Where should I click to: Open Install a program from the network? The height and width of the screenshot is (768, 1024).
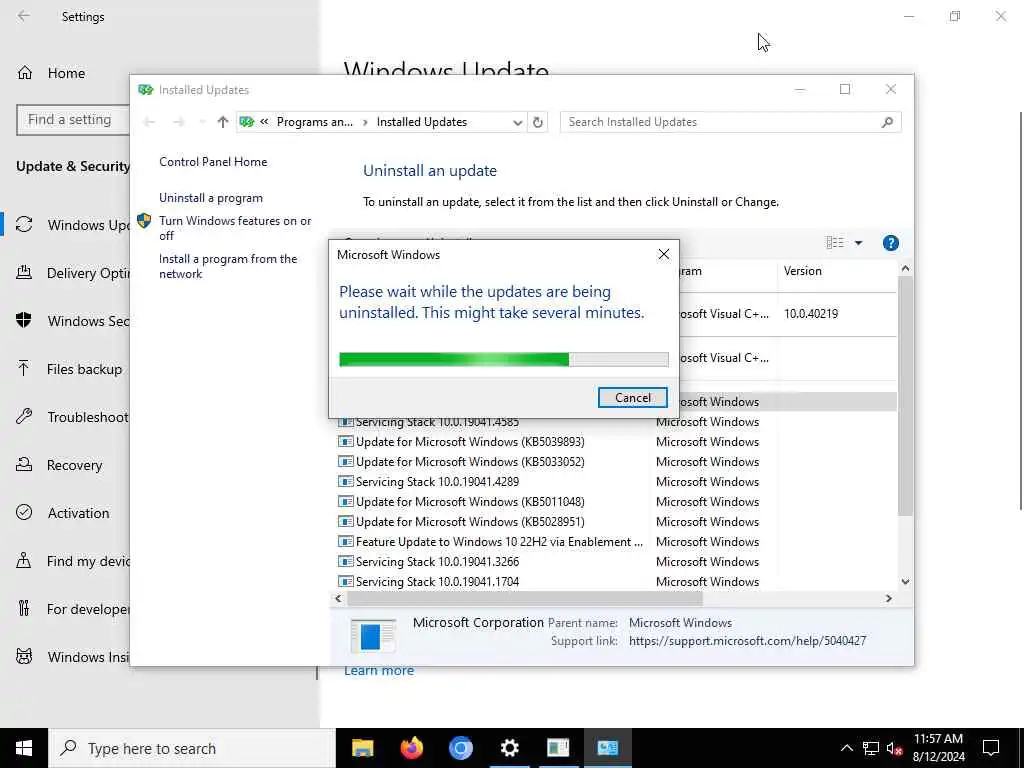pos(228,266)
